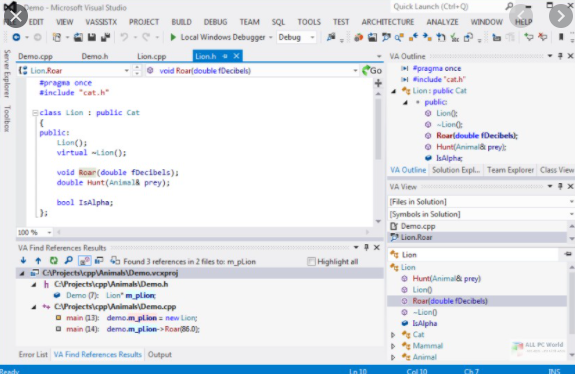575x374 pixels.
Task: Collapse the 'Lion : public Cat' outline node
Action: (394, 91)
